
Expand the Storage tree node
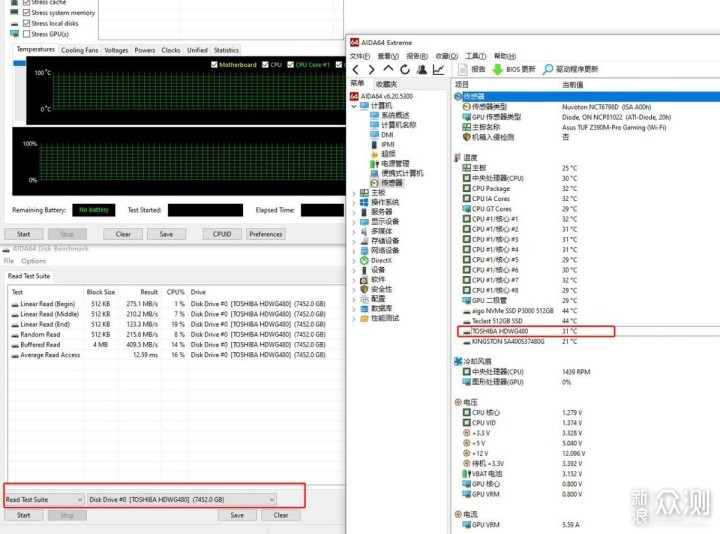click(x=354, y=241)
